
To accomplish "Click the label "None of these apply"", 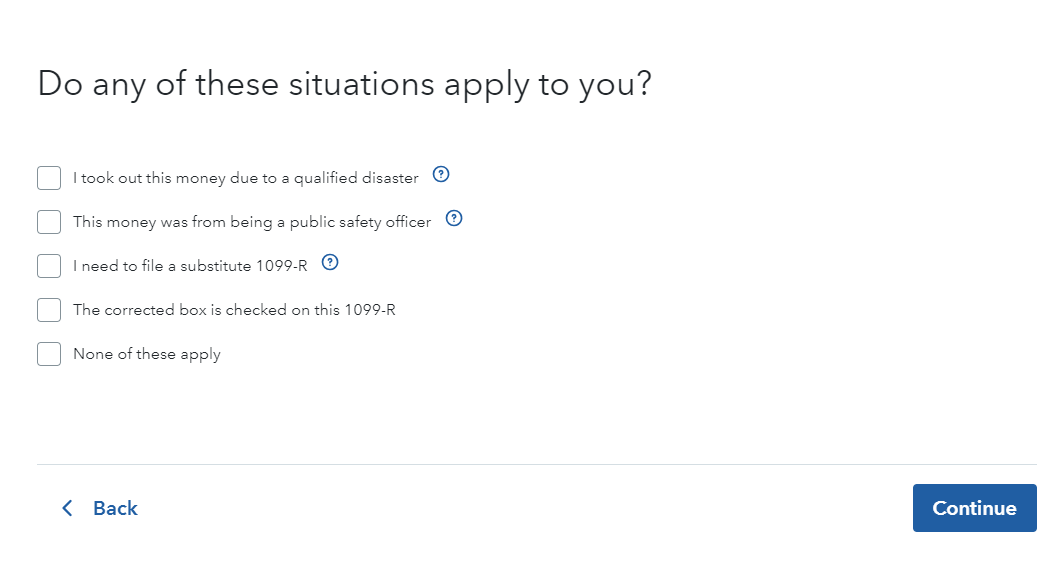I will (x=147, y=354).
